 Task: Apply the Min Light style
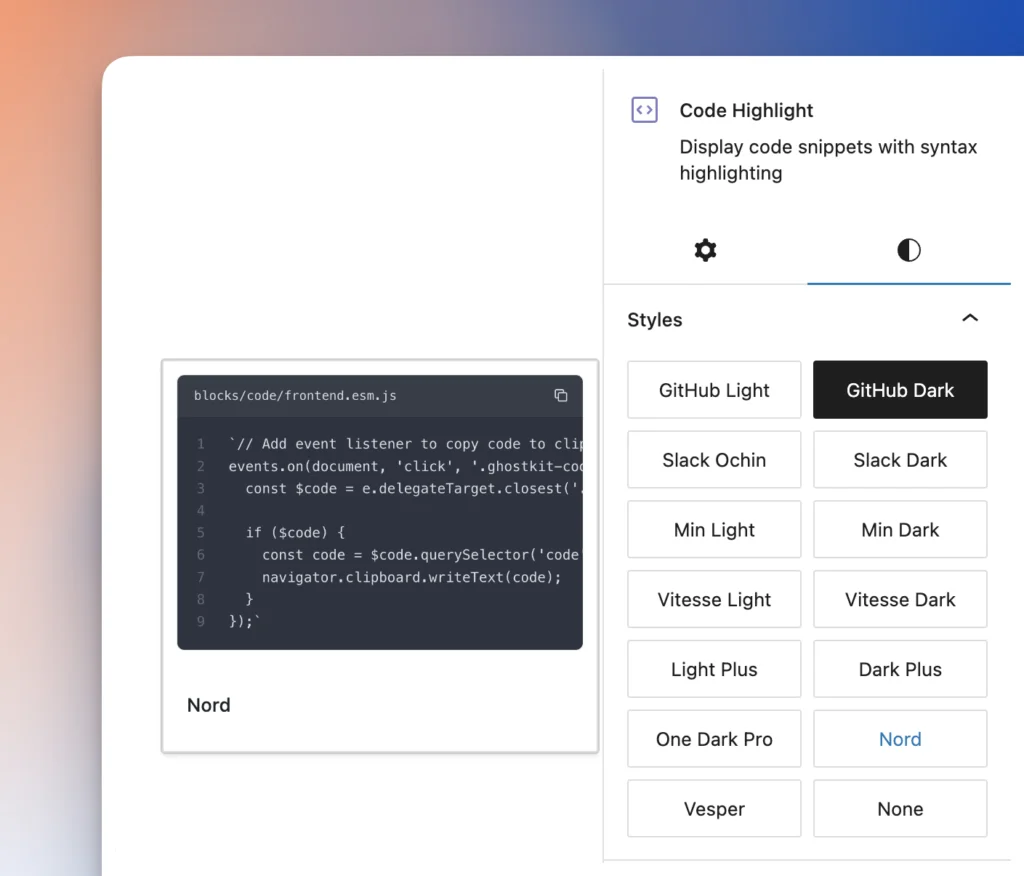click(714, 530)
